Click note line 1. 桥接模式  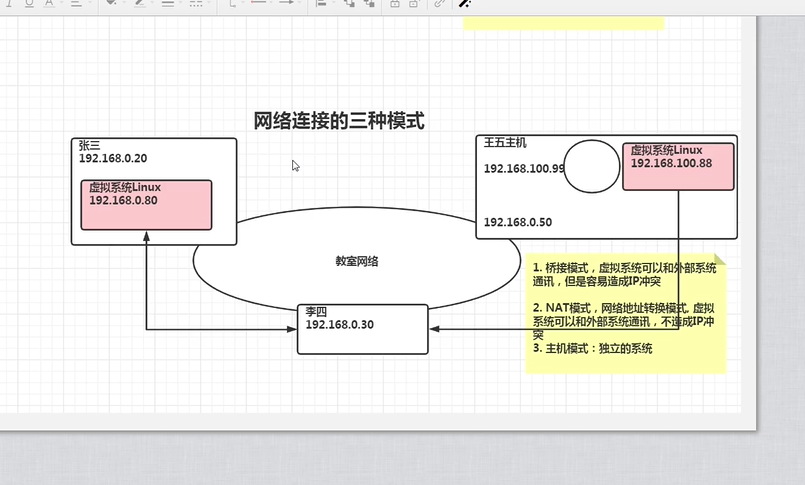(x=624, y=275)
